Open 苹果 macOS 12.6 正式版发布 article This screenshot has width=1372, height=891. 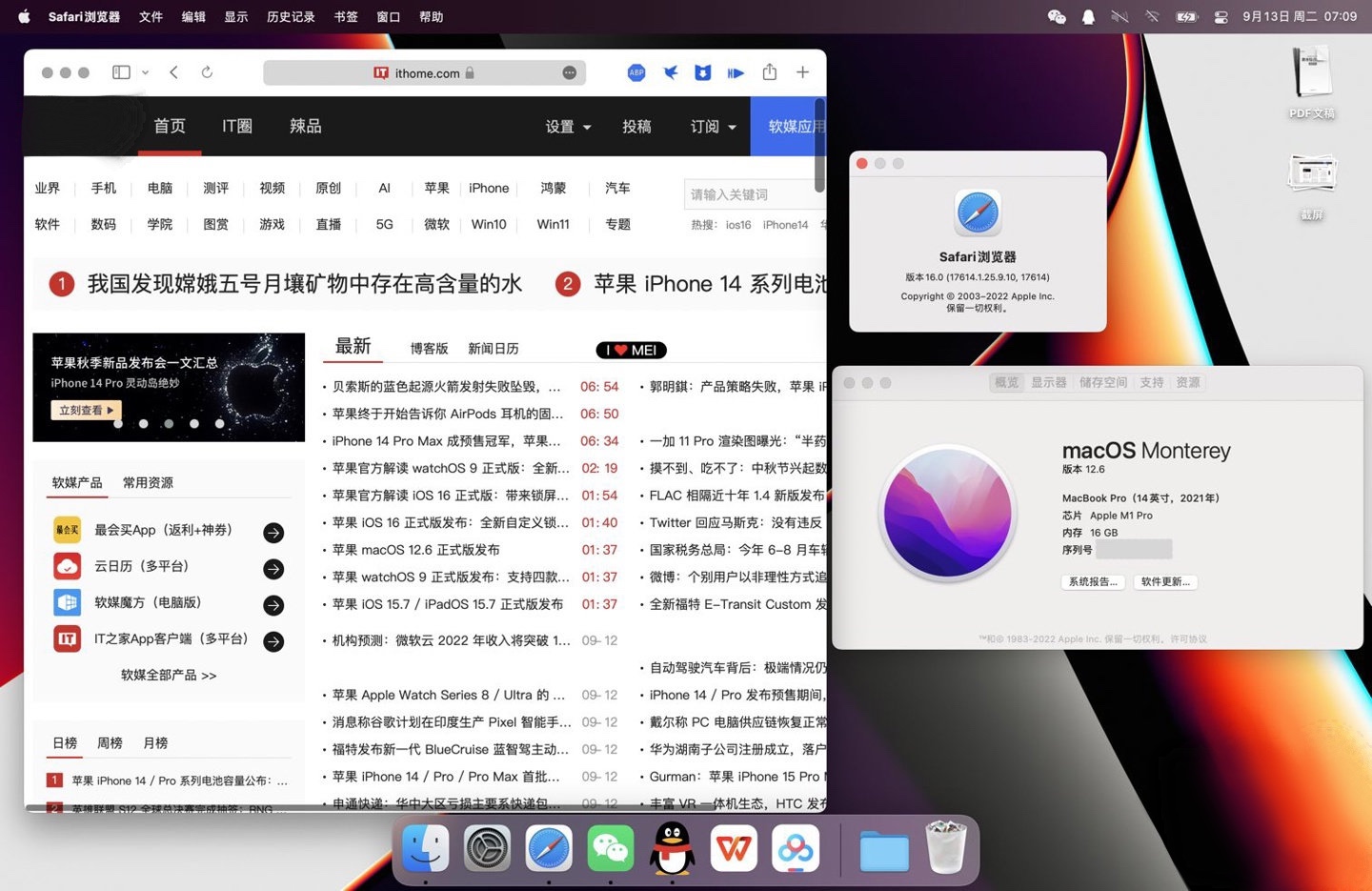click(415, 550)
